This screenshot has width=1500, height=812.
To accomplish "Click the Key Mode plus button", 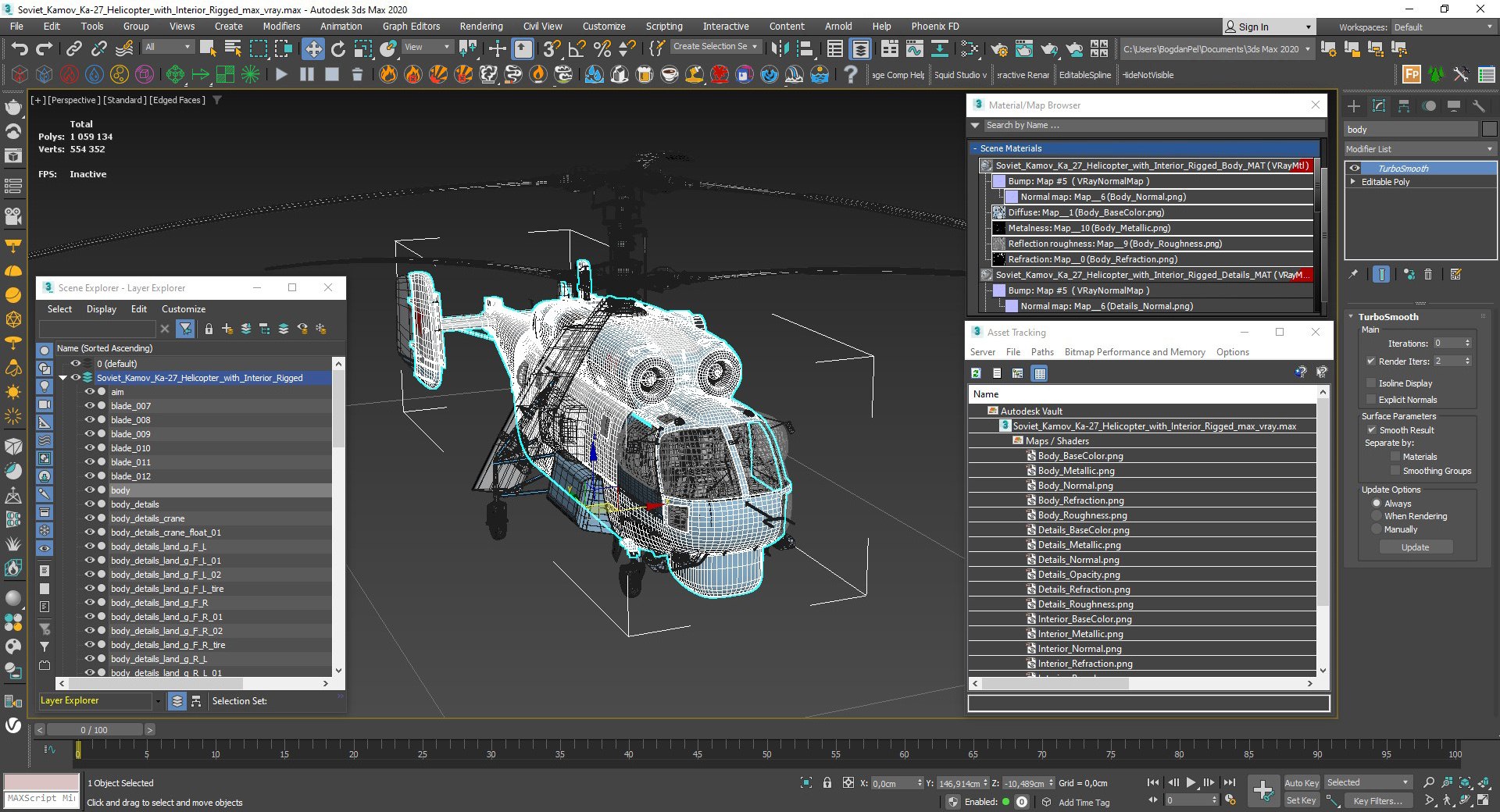I will click(1262, 790).
